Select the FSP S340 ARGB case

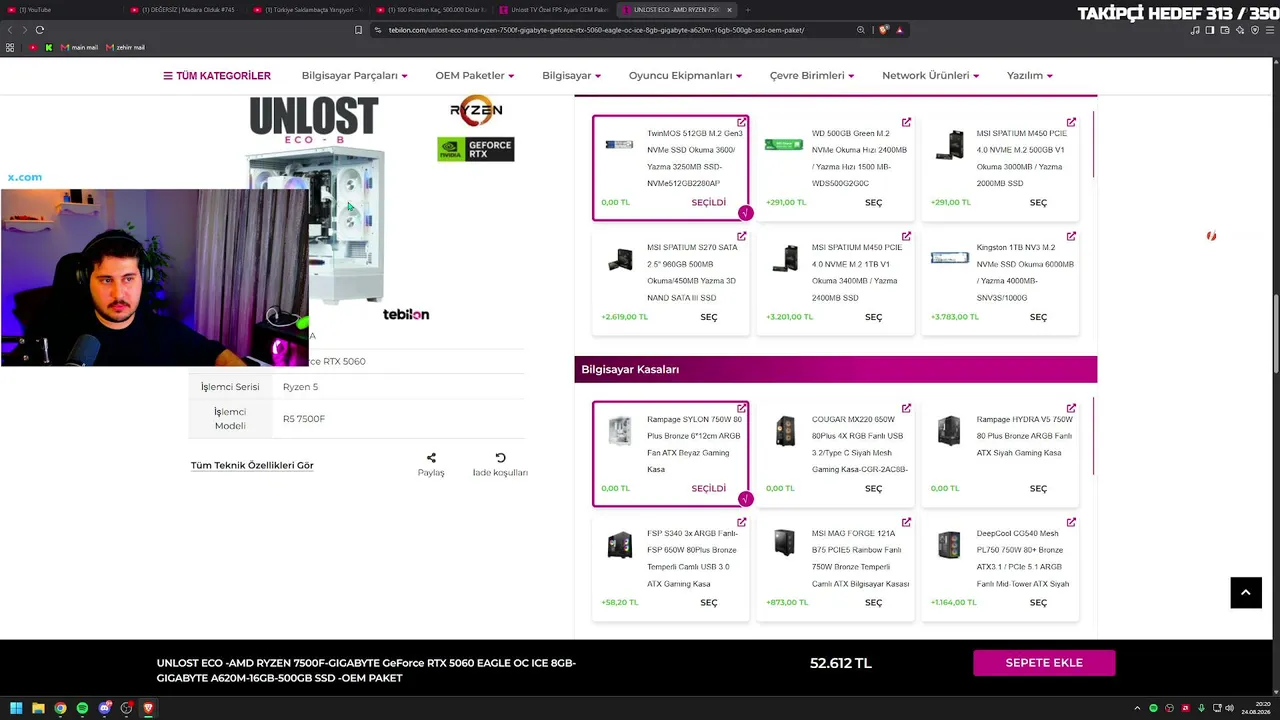(x=709, y=603)
